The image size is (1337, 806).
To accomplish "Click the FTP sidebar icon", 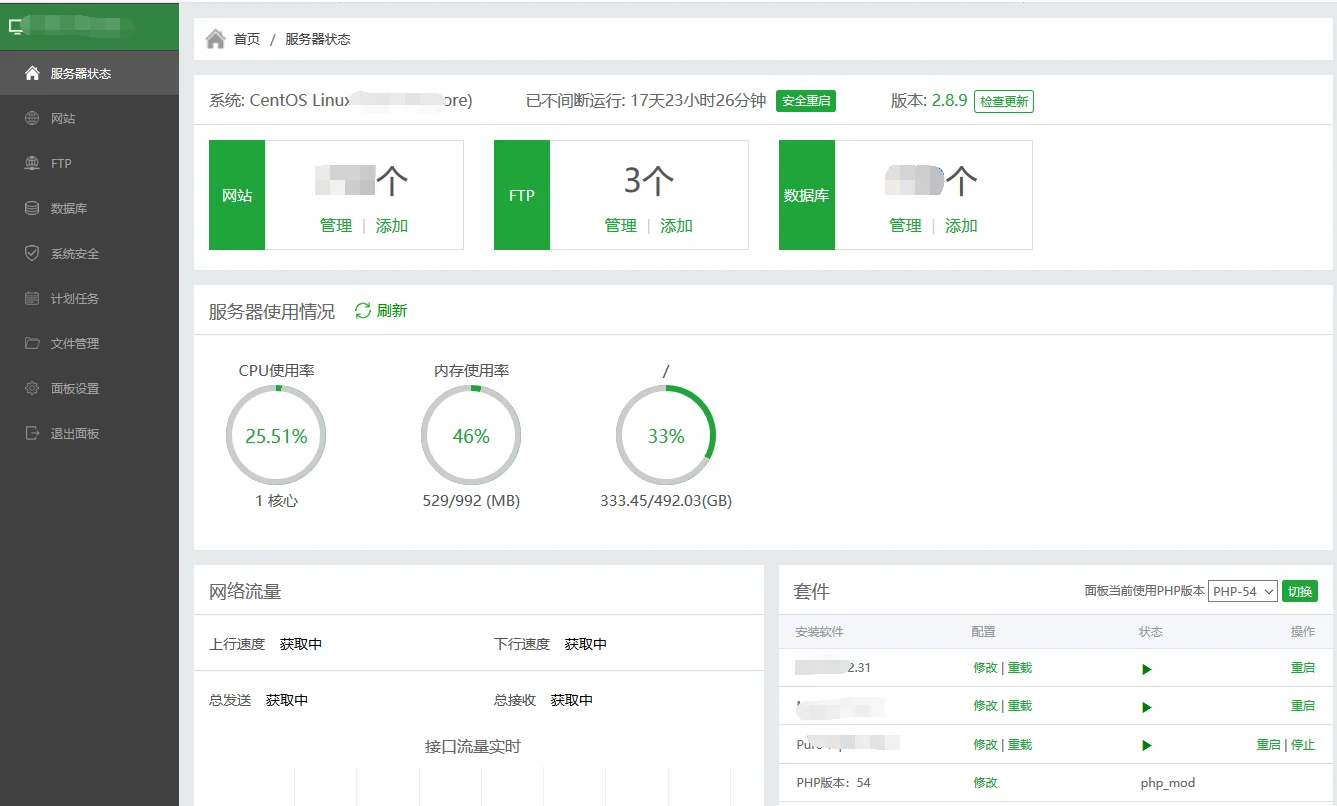I will click(x=32, y=163).
